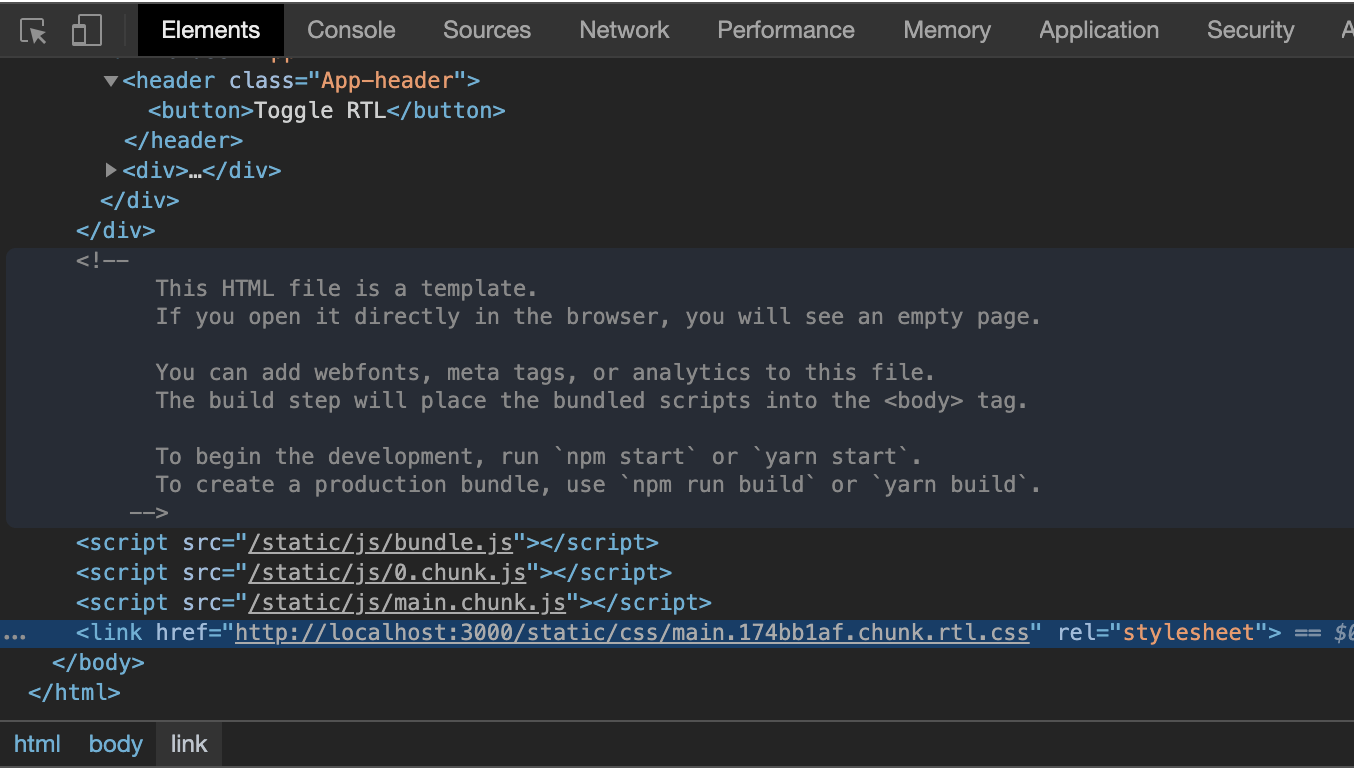Open the main.174bb1af.chunk.rtl.css stylesheet link
The height and width of the screenshot is (768, 1354).
click(633, 632)
